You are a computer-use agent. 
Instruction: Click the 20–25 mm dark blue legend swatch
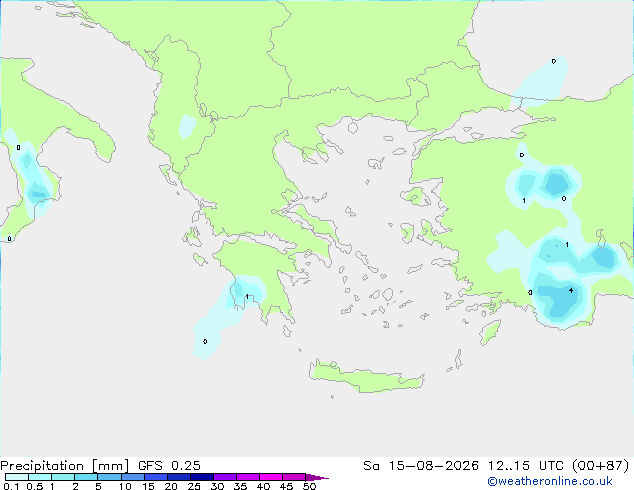pyautogui.click(x=179, y=477)
